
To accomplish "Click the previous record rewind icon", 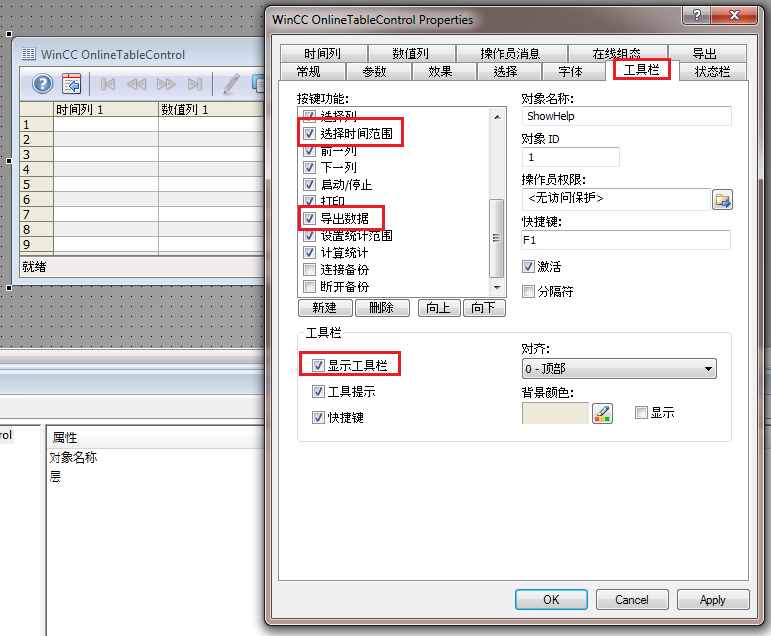I will (136, 84).
